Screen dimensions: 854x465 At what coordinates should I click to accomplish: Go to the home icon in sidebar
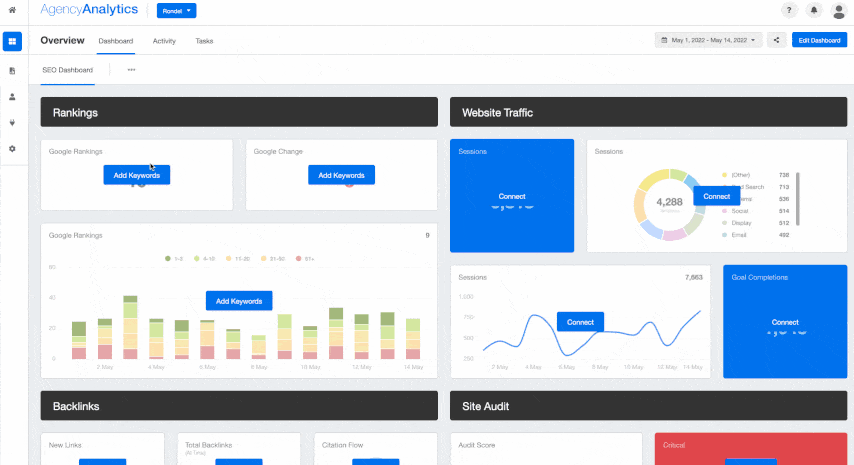(x=12, y=10)
